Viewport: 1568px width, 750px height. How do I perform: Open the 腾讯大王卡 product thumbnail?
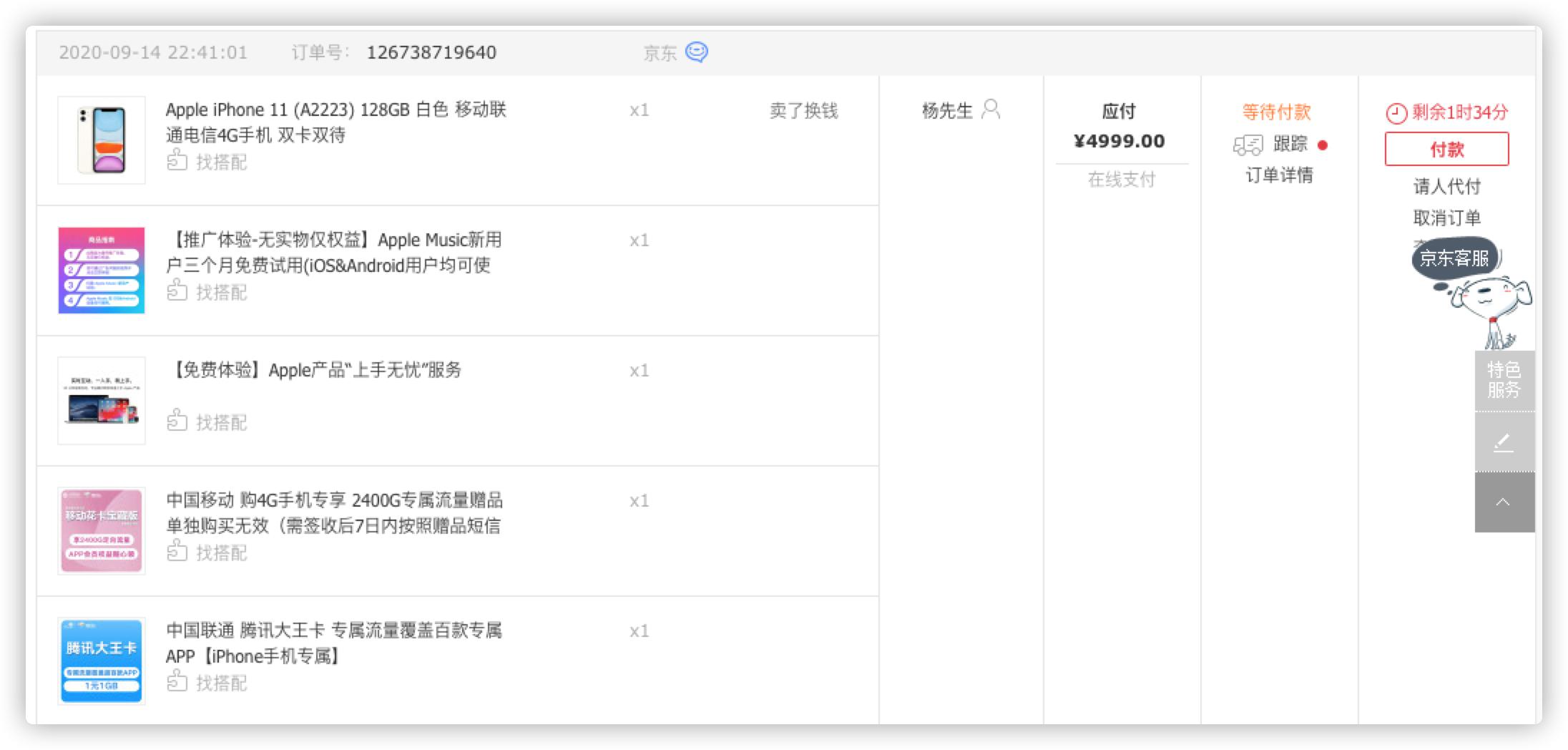point(102,661)
